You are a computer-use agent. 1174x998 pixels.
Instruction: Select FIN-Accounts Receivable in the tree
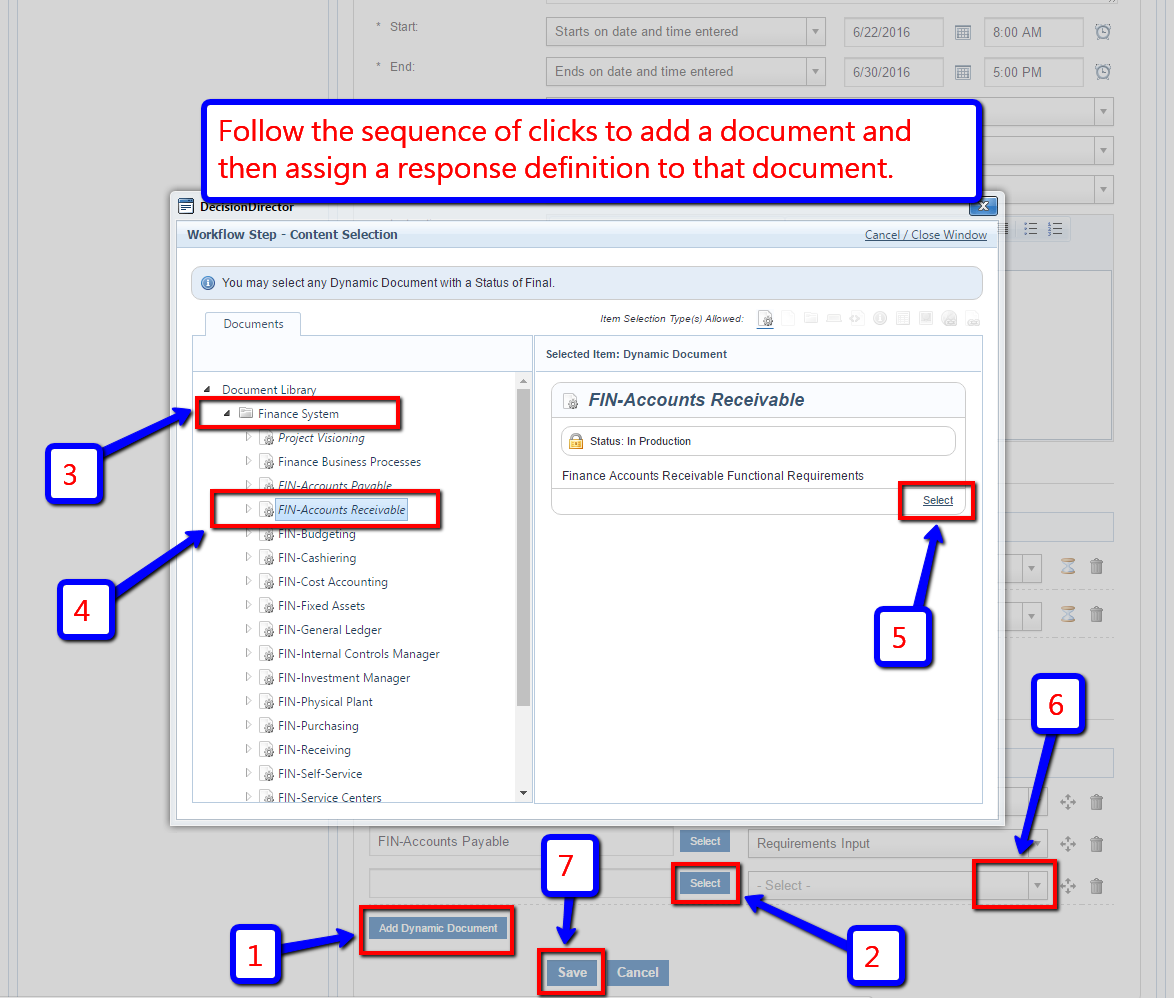pyautogui.click(x=341, y=510)
